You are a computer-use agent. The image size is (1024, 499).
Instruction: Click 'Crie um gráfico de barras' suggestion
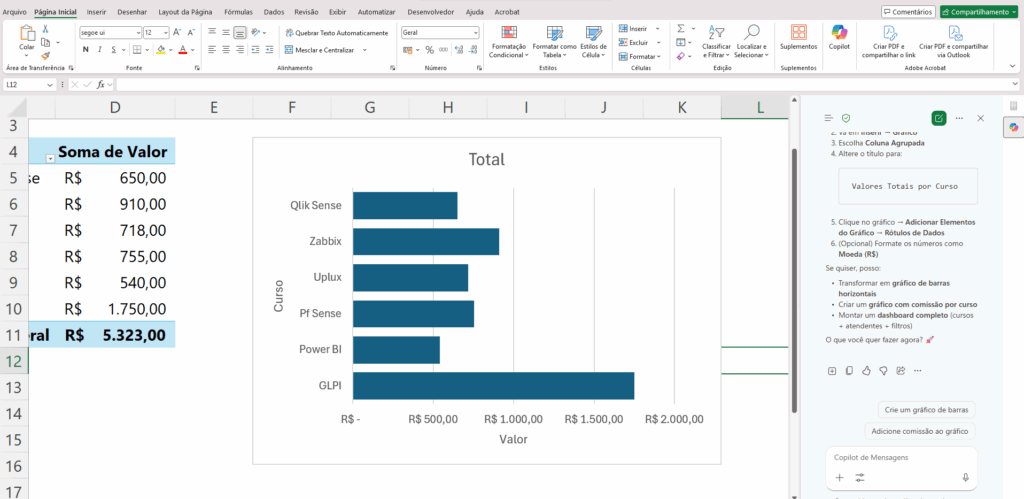(x=925, y=410)
